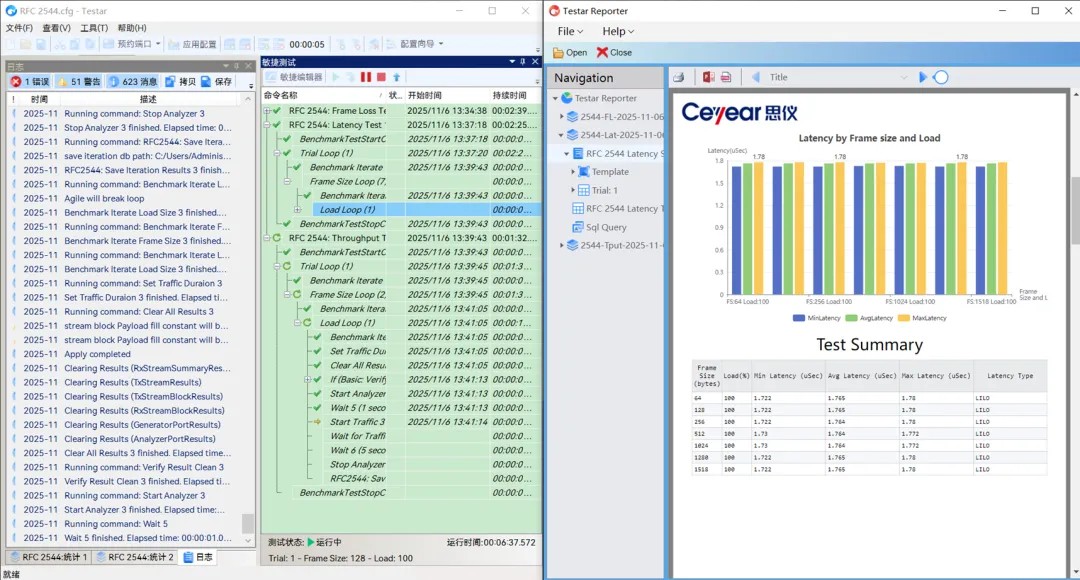Toggle the 1 错误 error filter
The image size is (1080, 580).
pos(30,81)
